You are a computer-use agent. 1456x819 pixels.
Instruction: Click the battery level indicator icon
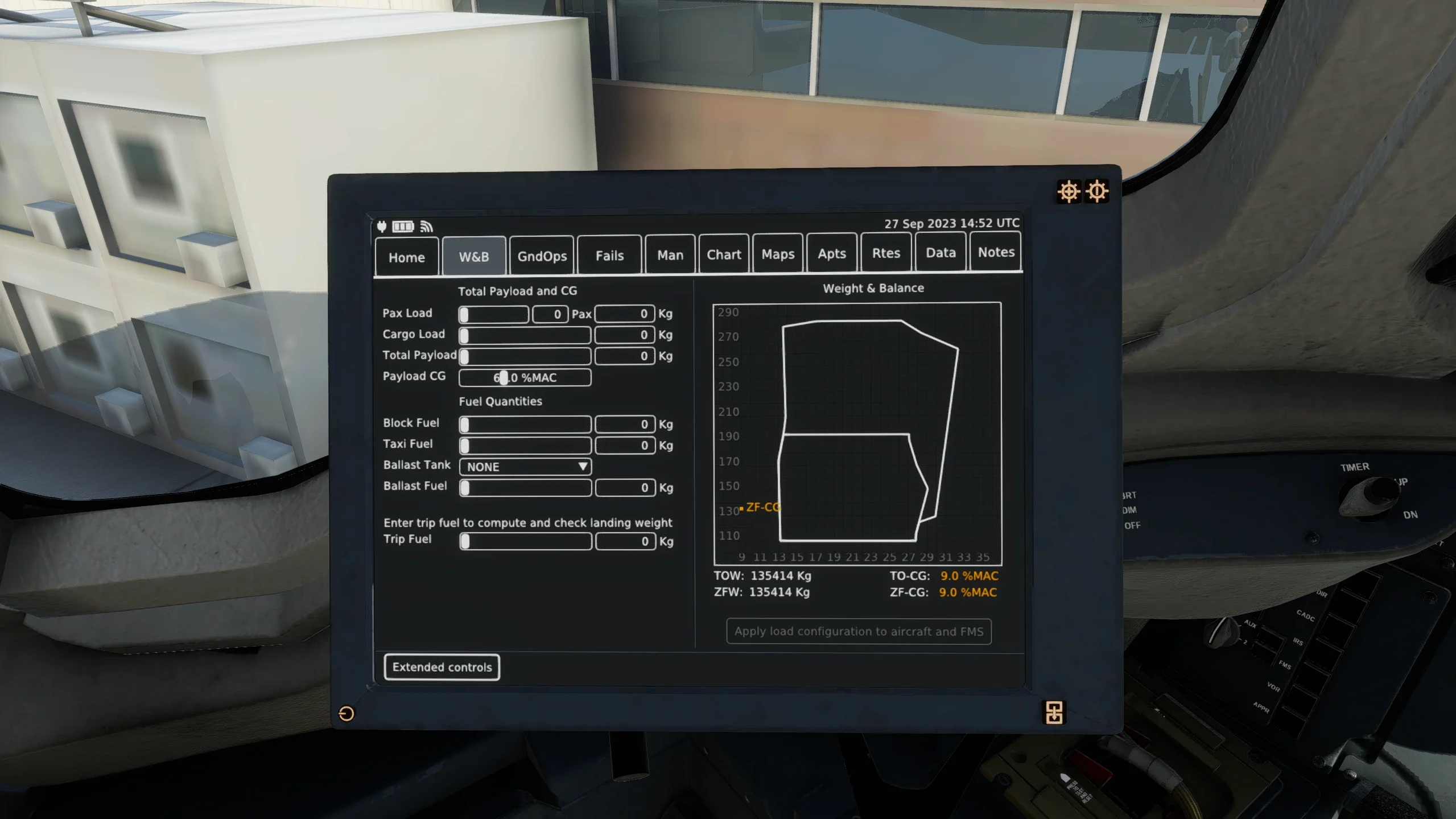403,227
